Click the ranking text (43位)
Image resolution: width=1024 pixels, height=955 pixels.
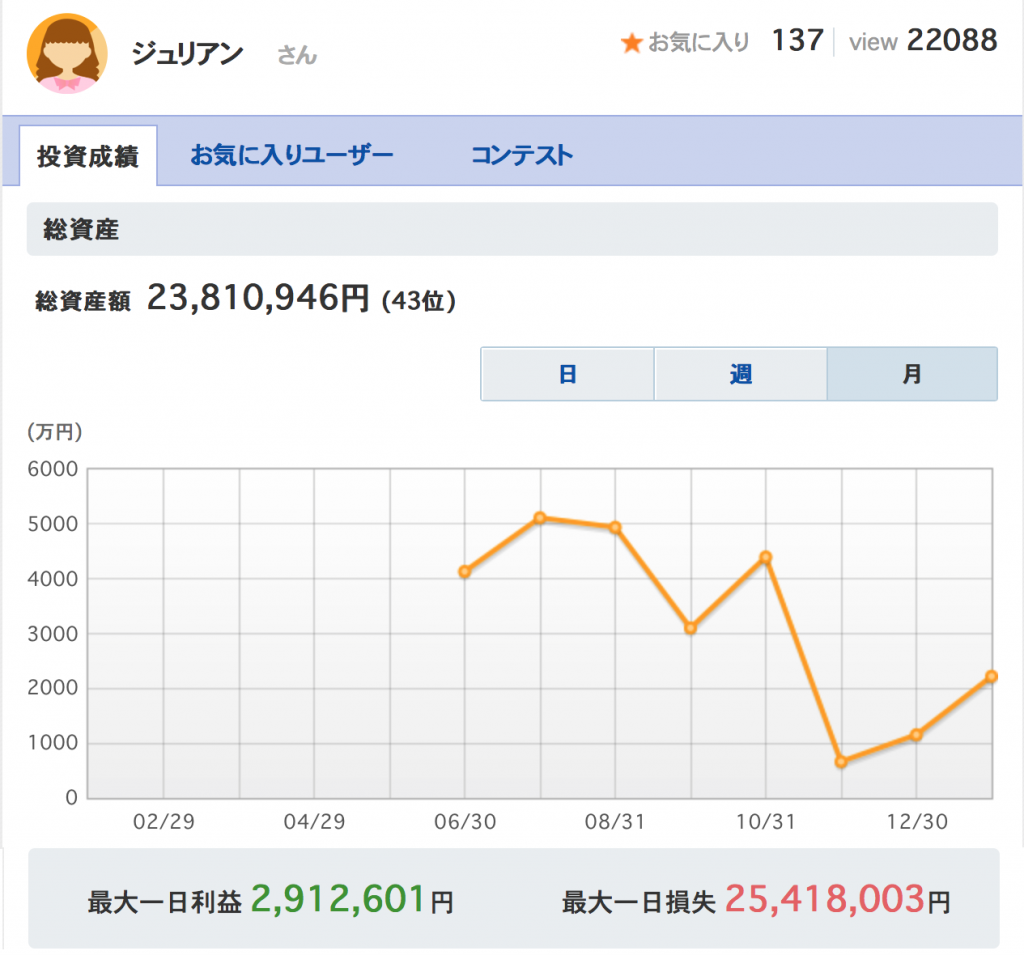click(x=419, y=300)
